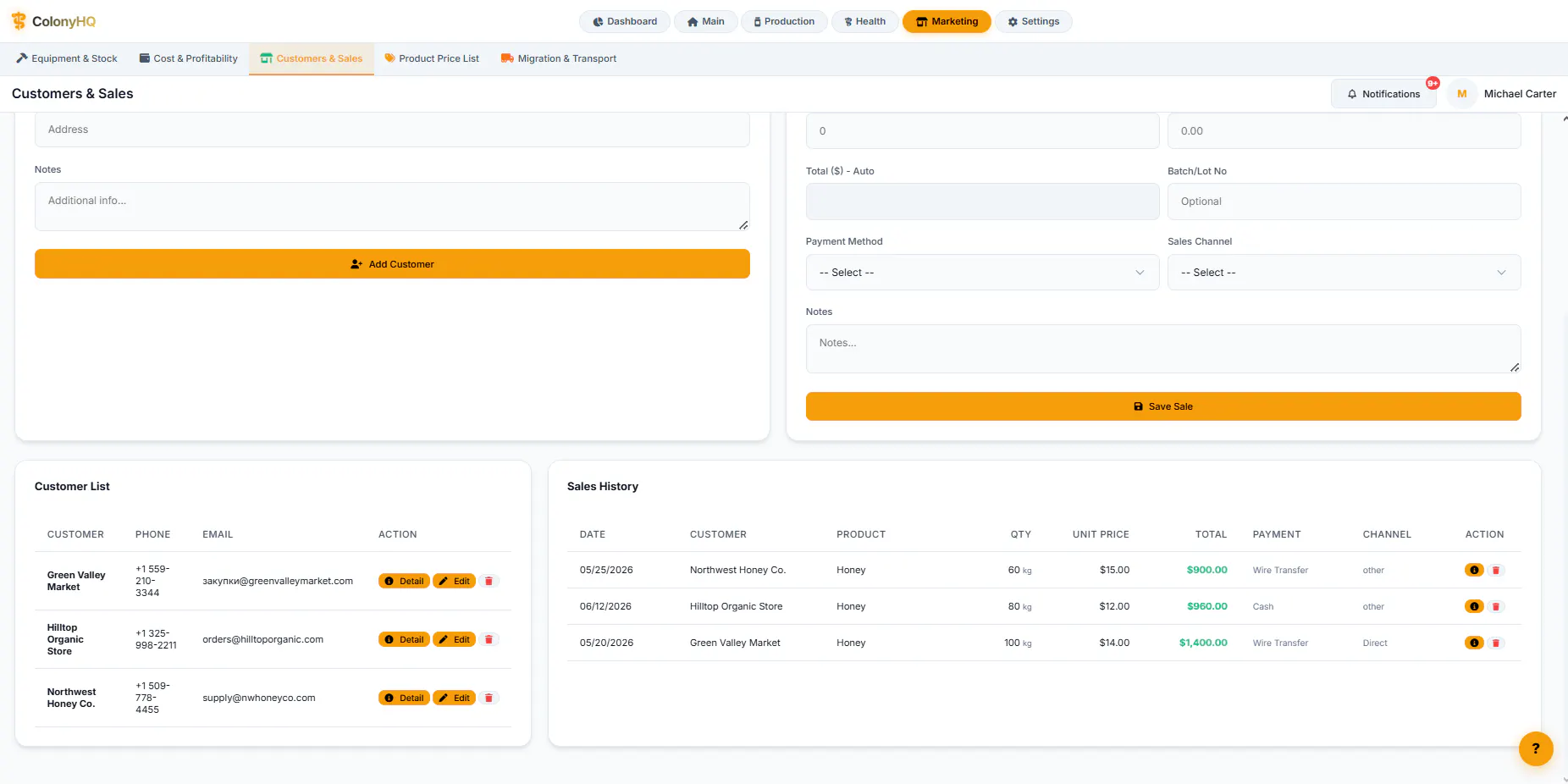Image resolution: width=1568 pixels, height=784 pixels.
Task: Open Dashboard from top navigation
Action: [625, 21]
